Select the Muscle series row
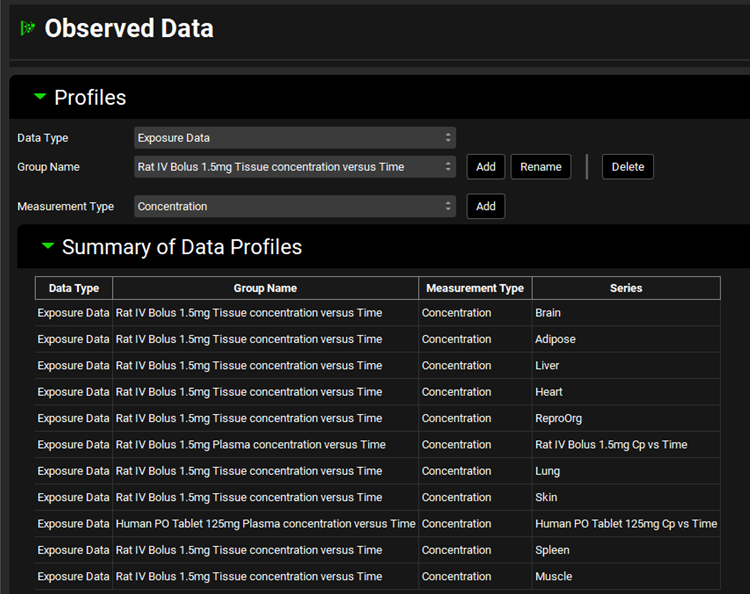The image size is (750, 594). 553,576
